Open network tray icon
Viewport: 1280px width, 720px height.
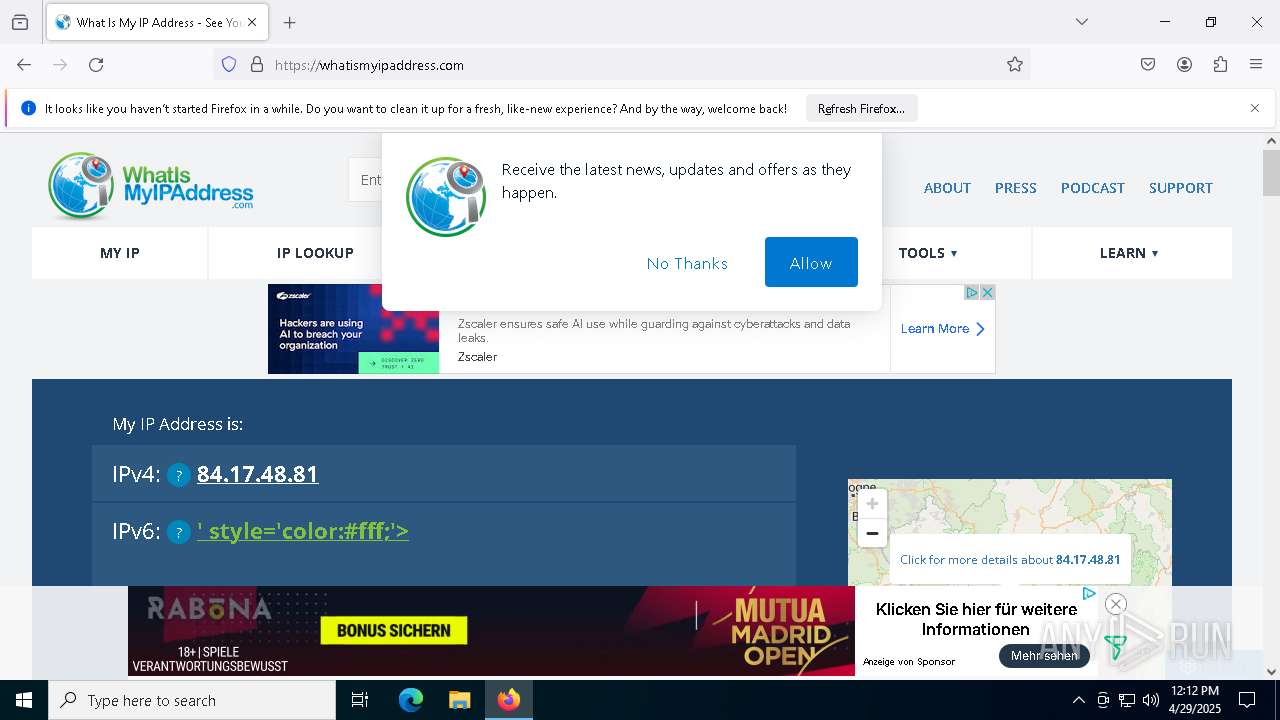coord(1127,700)
